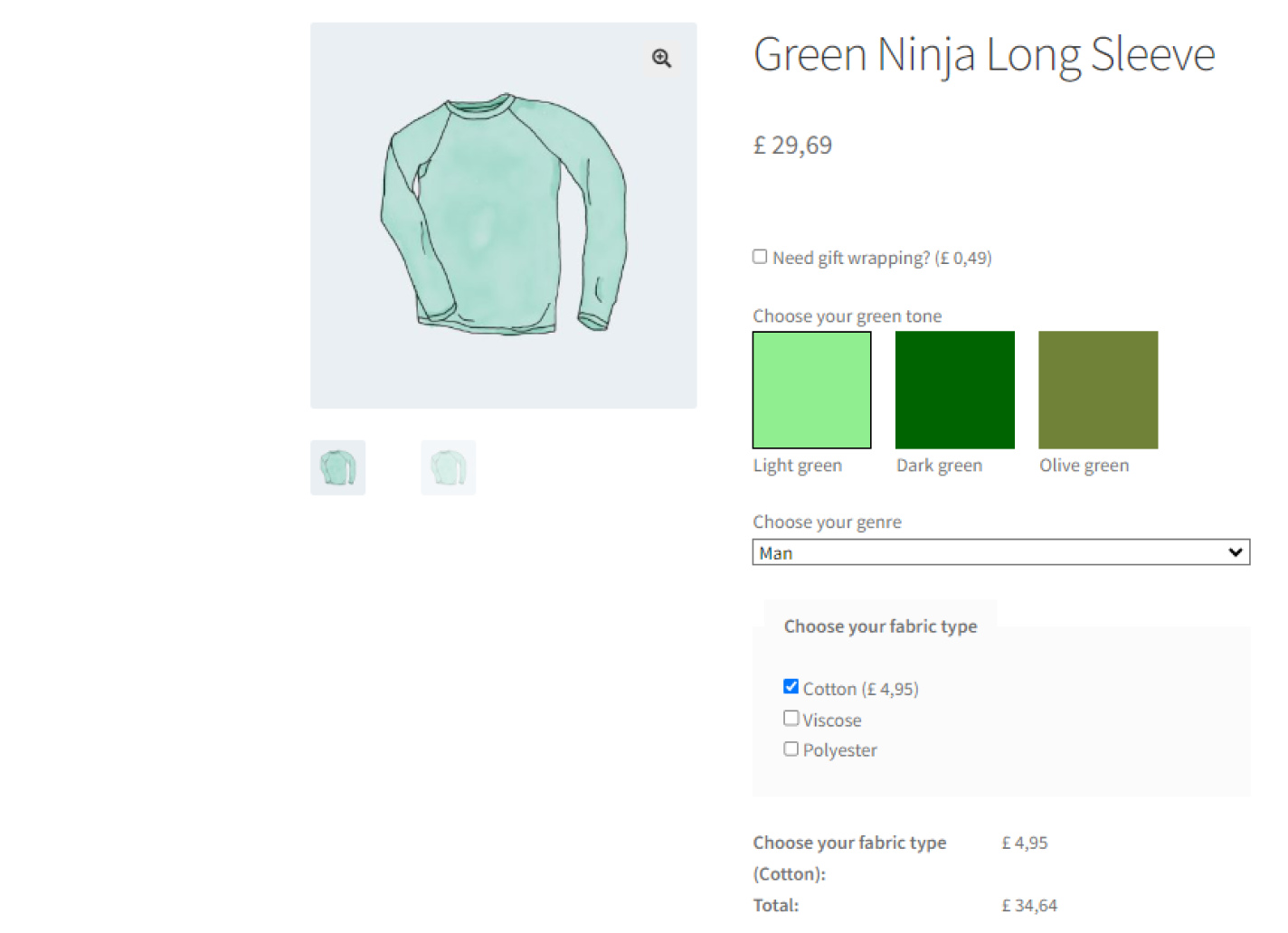
Task: Click the Green Ninja Long Sleeve title
Action: click(984, 54)
